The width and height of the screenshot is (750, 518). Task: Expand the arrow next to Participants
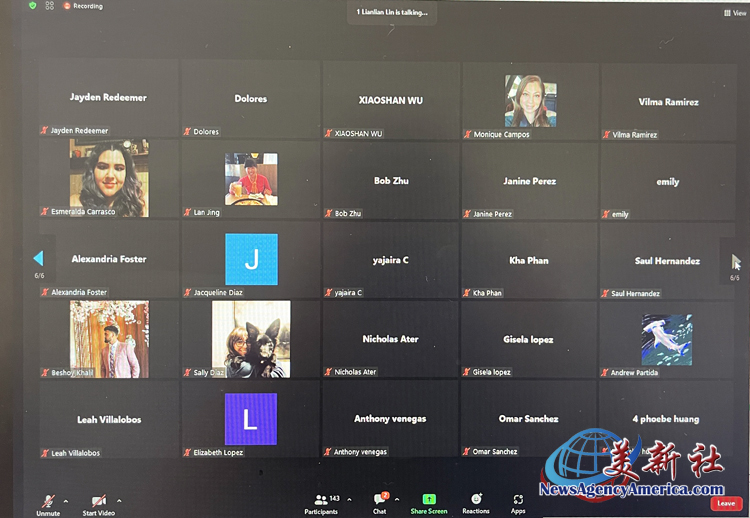349,500
